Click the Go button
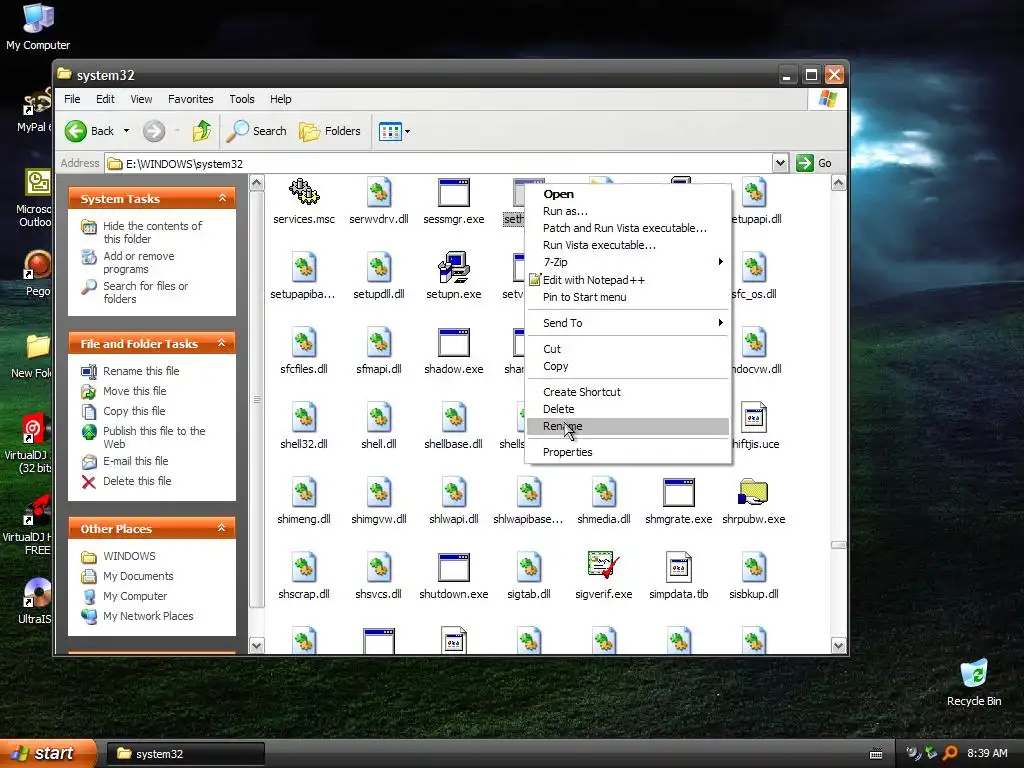Screen dimensions: 1024x768 click(814, 163)
